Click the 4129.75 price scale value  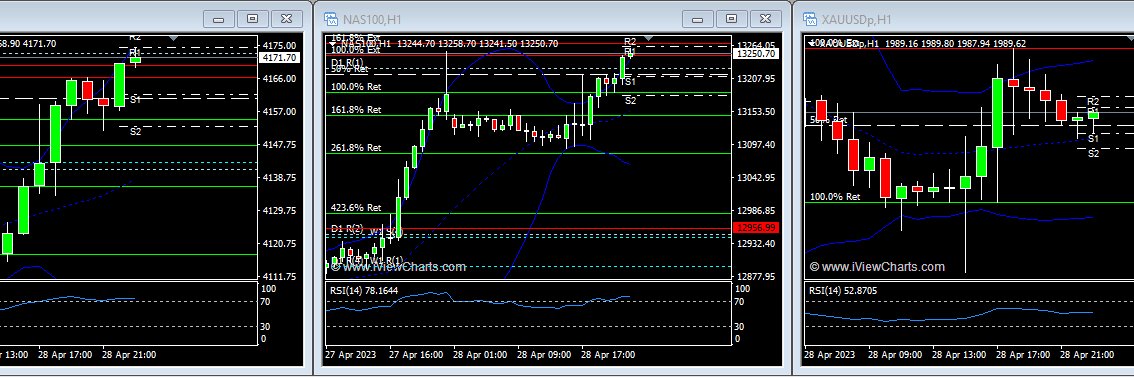point(280,210)
